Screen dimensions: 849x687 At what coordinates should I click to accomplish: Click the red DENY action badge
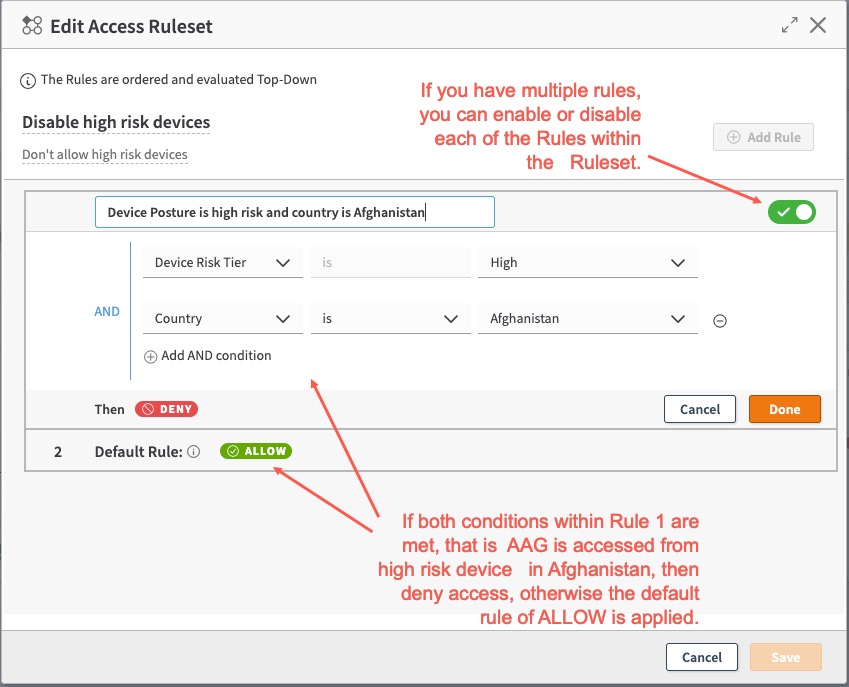pos(166,409)
